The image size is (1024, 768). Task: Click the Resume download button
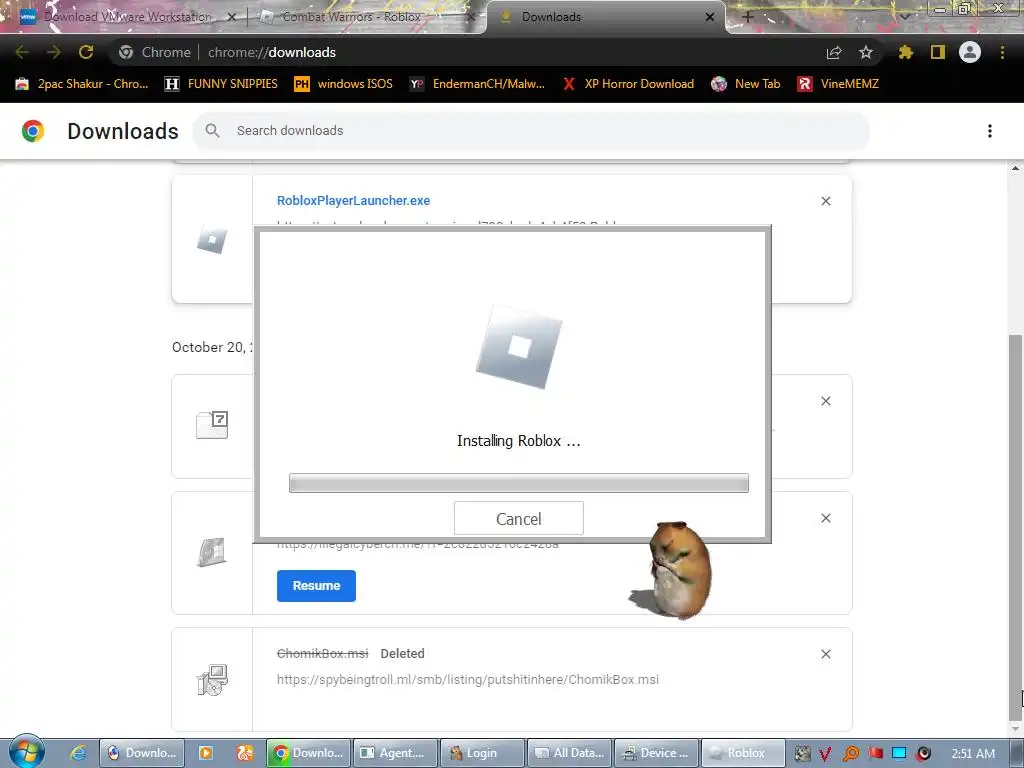pyautogui.click(x=316, y=586)
